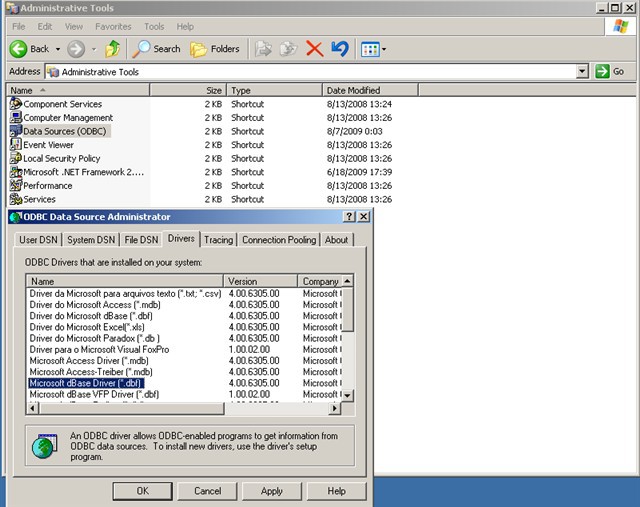This screenshot has width=640, height=507.
Task: Toggle the Folders pane button
Action: click(x=215, y=48)
